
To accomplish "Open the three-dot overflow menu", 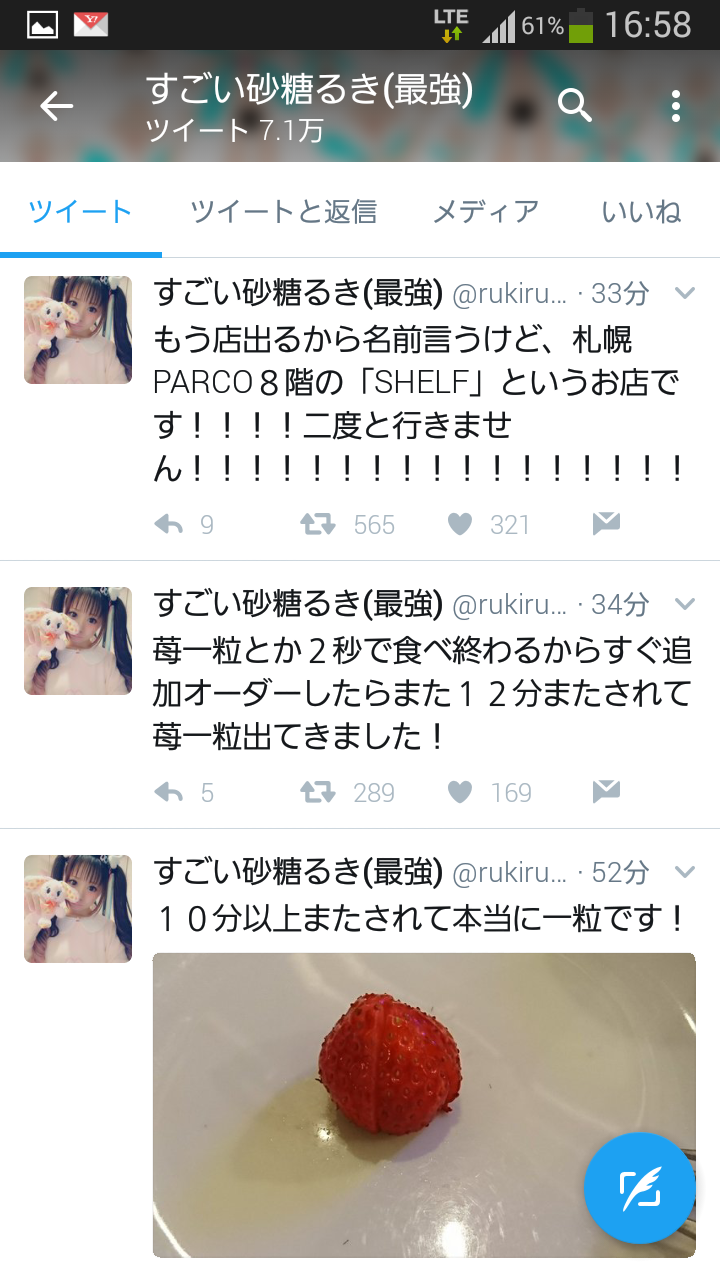I will [676, 106].
